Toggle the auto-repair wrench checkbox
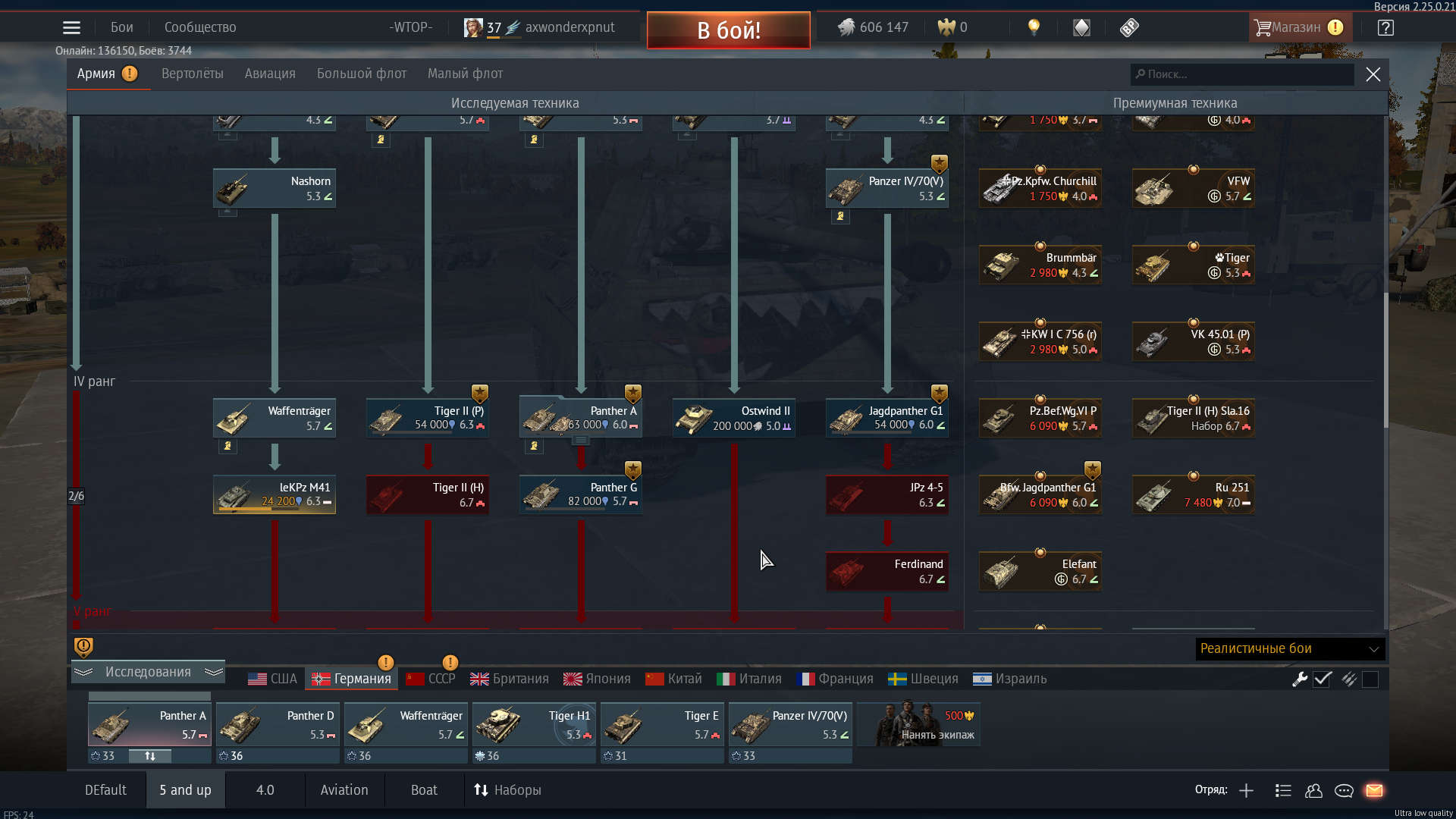The height and width of the screenshot is (819, 1456). tap(1323, 679)
